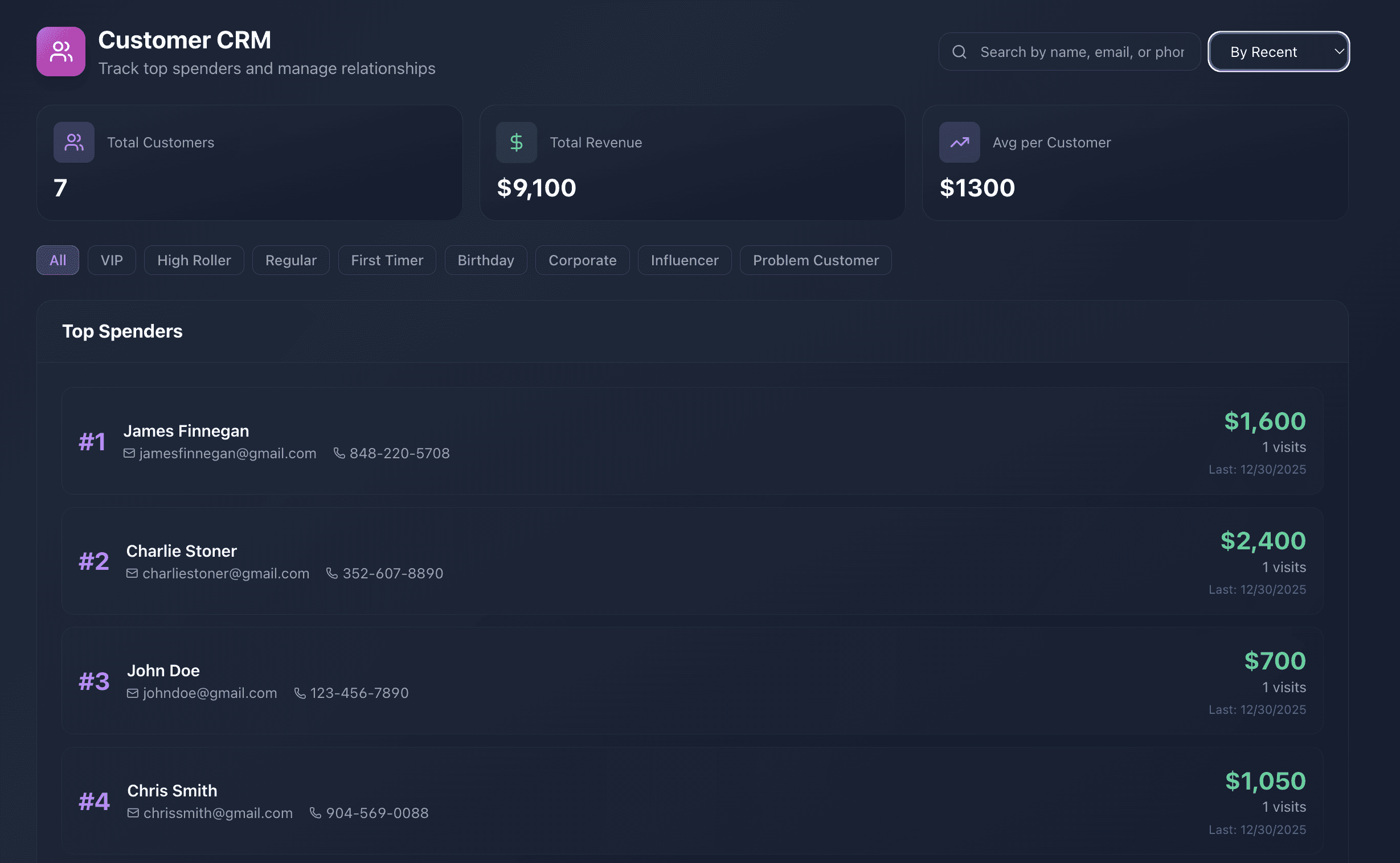Select the Birthday tag filter
This screenshot has width=1400, height=863.
(x=485, y=260)
